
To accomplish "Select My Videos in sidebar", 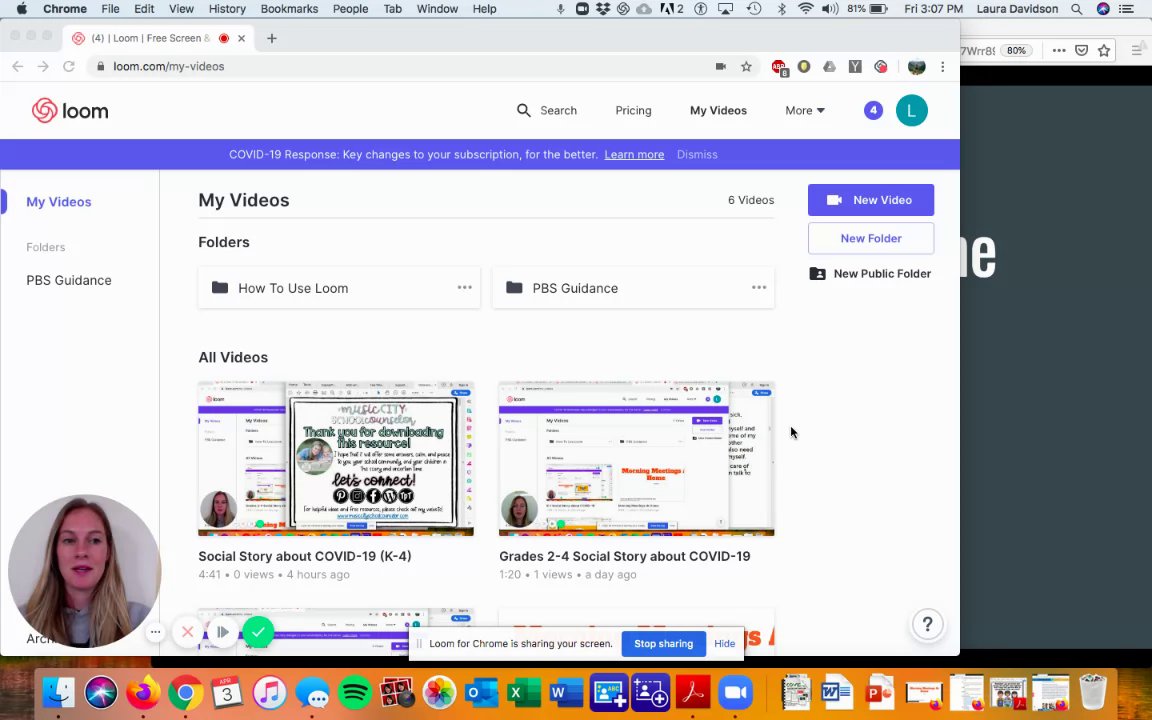I will (x=59, y=202).
